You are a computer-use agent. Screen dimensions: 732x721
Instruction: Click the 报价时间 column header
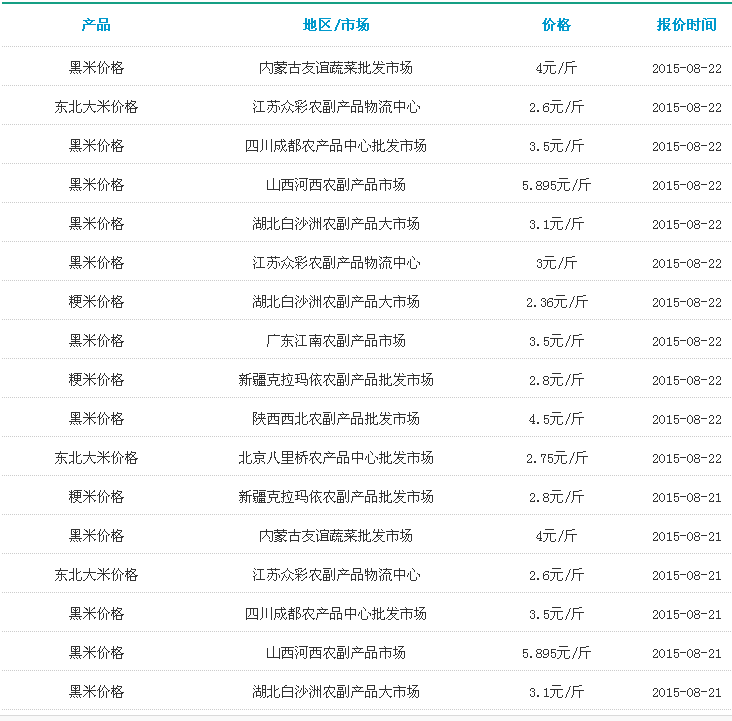[686, 25]
